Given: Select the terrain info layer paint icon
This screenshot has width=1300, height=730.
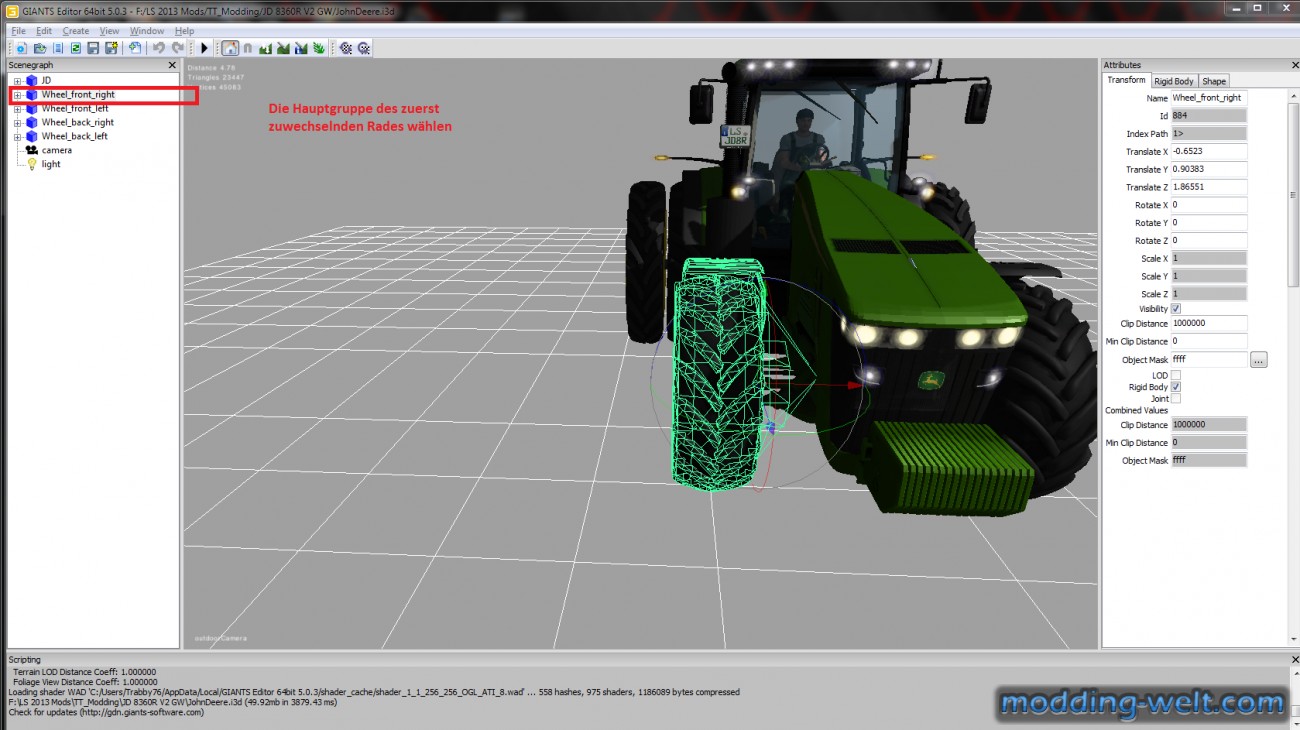Looking at the screenshot, I should 301,48.
